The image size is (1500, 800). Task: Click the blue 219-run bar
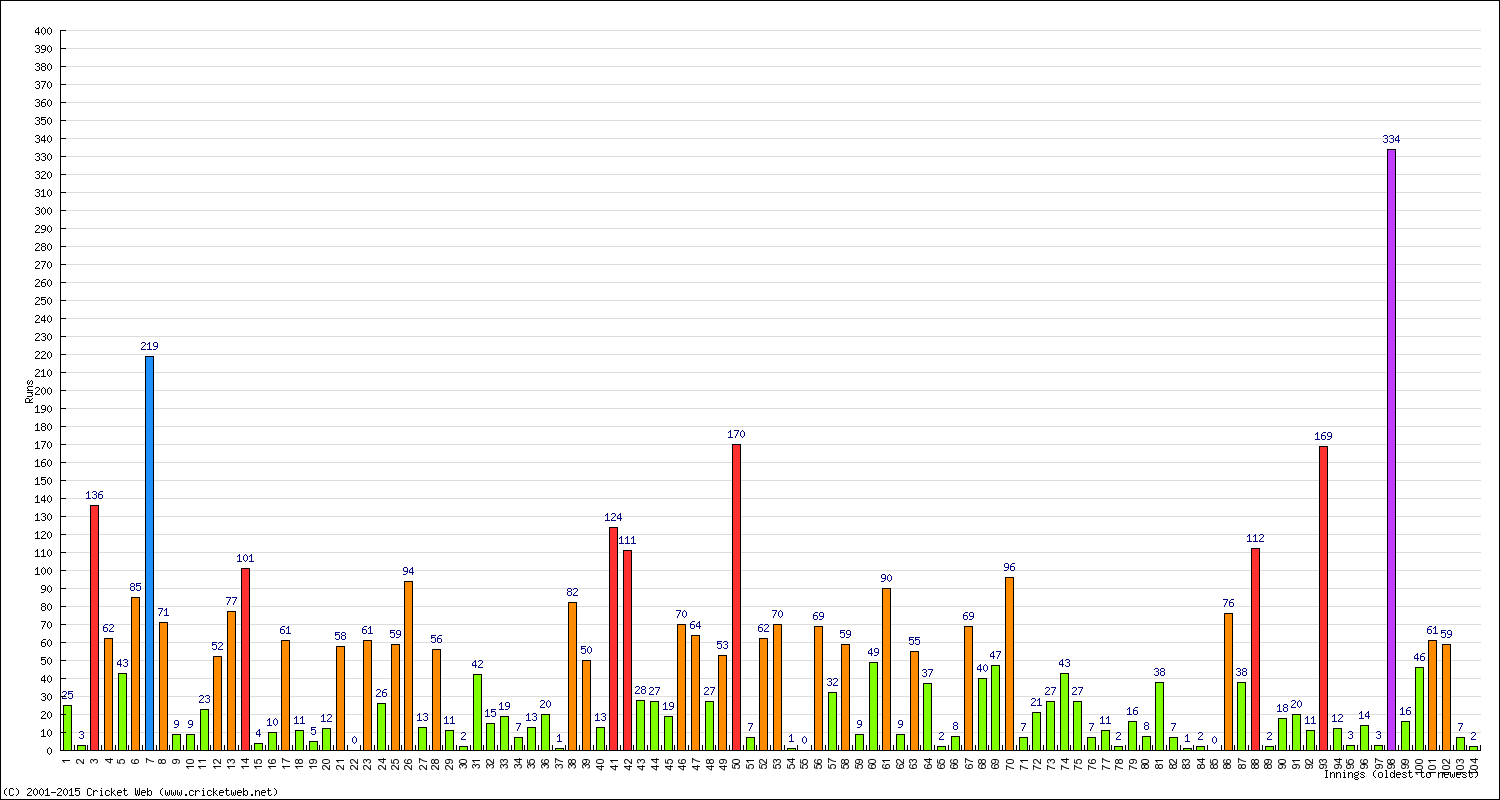[149, 553]
